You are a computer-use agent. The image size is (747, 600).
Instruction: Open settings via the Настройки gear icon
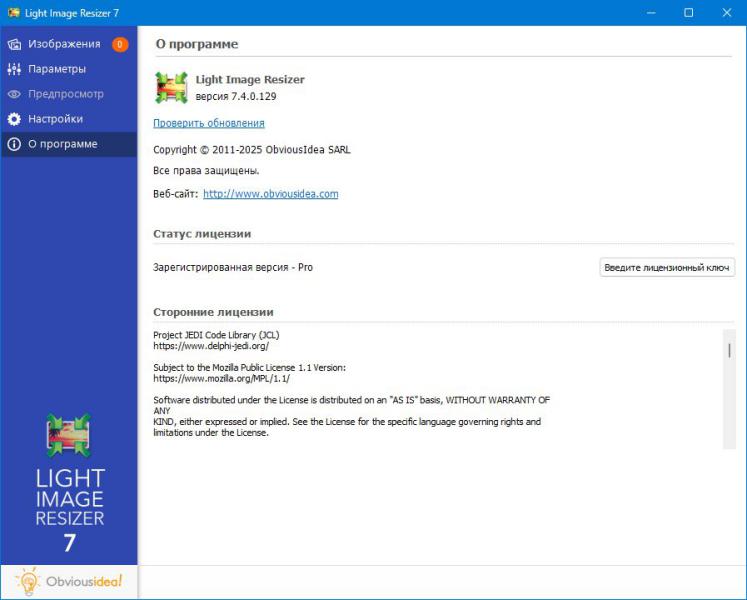pyautogui.click(x=14, y=119)
